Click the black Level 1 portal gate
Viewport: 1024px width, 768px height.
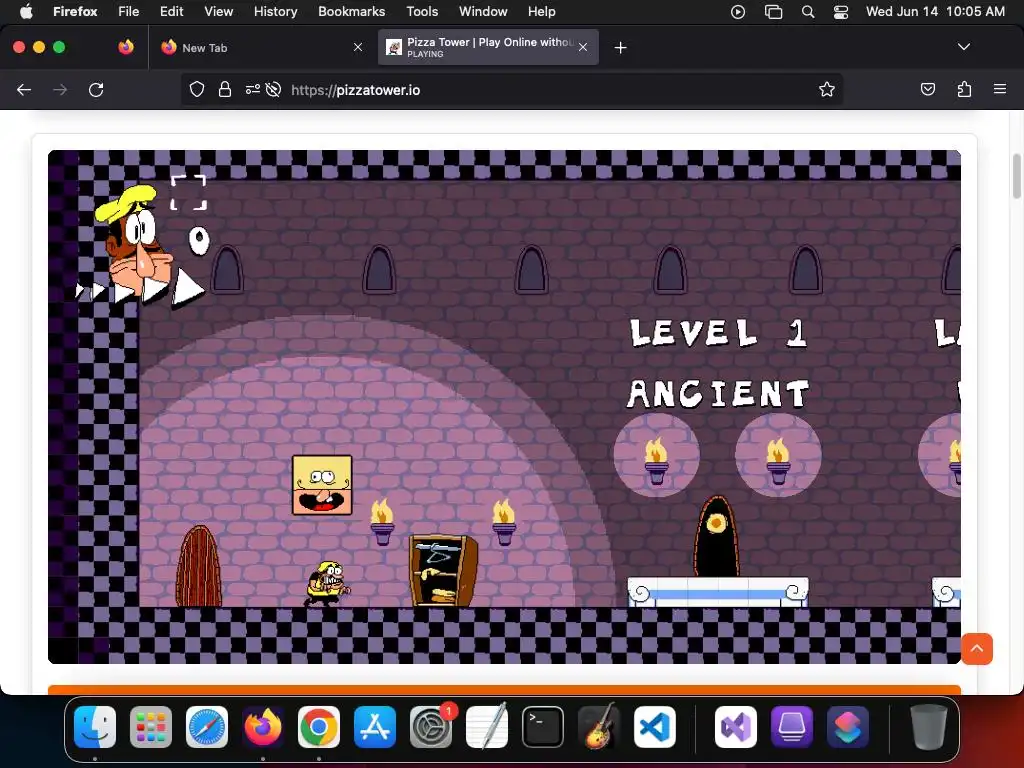click(716, 537)
